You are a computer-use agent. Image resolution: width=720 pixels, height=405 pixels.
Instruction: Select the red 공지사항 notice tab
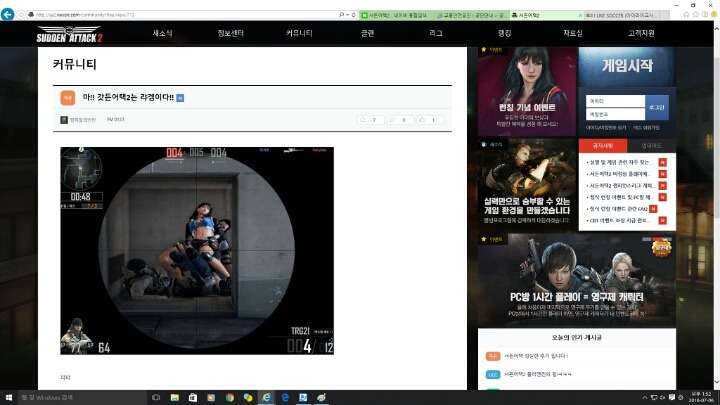point(602,146)
